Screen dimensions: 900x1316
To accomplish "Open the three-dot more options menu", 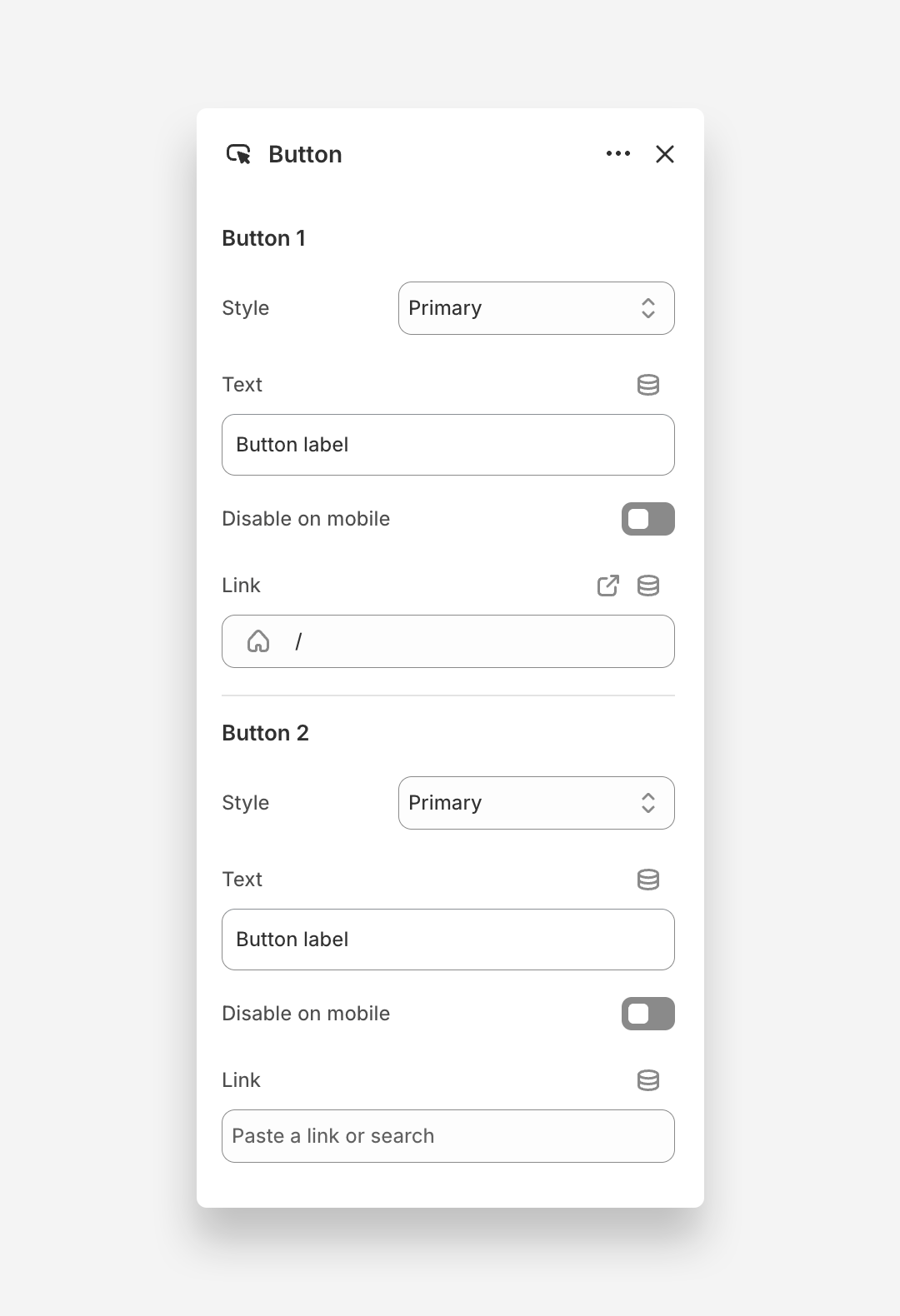I will click(618, 154).
